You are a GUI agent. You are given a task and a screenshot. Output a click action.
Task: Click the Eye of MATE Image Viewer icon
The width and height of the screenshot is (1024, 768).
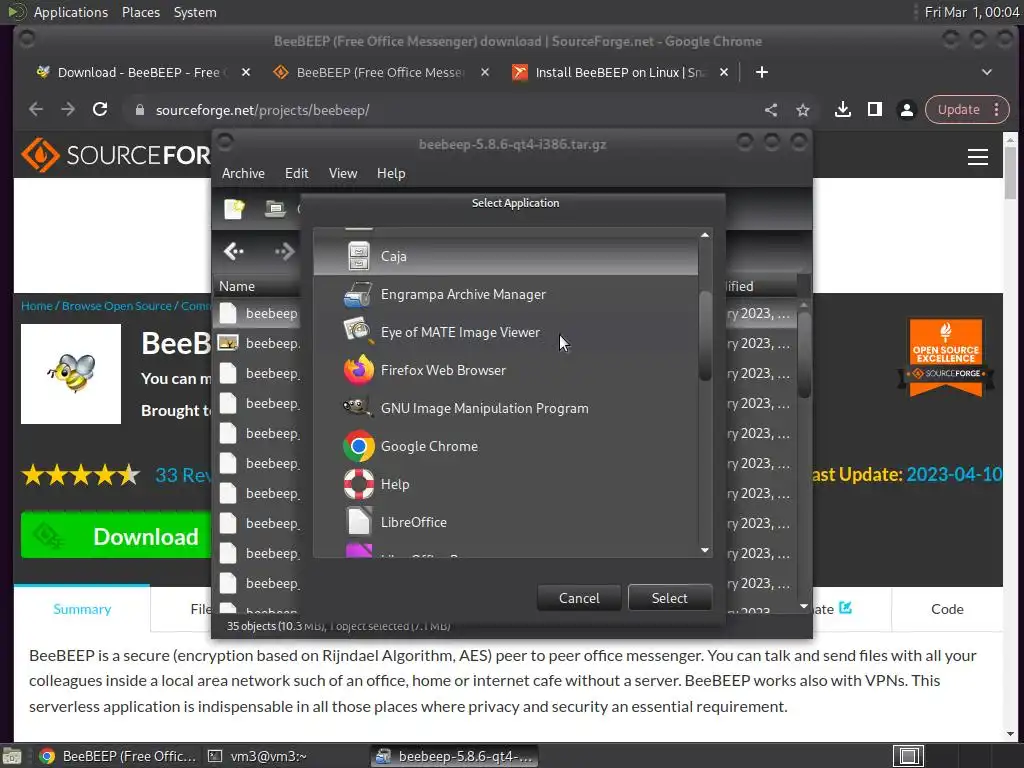[358, 332]
